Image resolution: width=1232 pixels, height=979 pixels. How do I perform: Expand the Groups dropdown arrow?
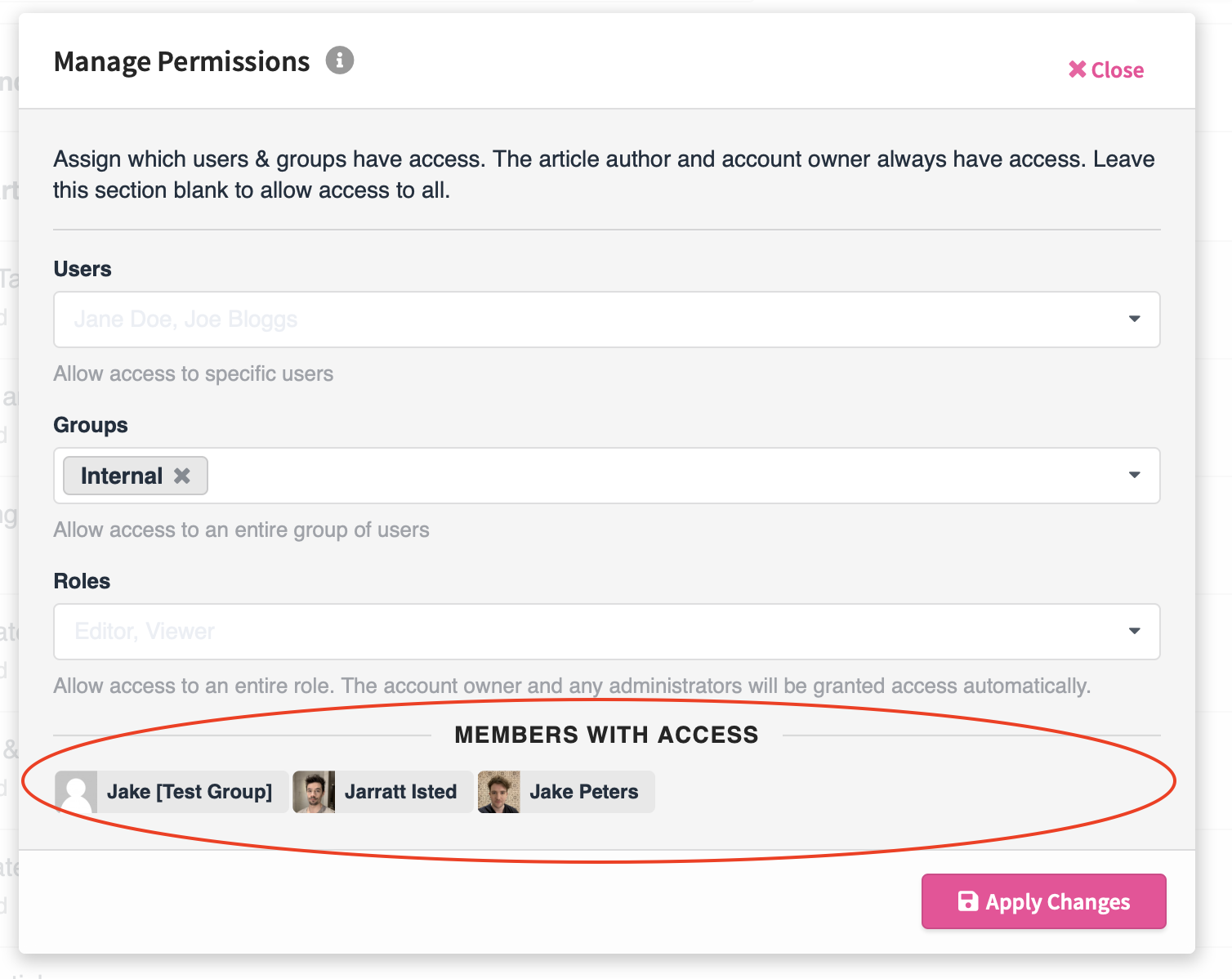[x=1134, y=475]
